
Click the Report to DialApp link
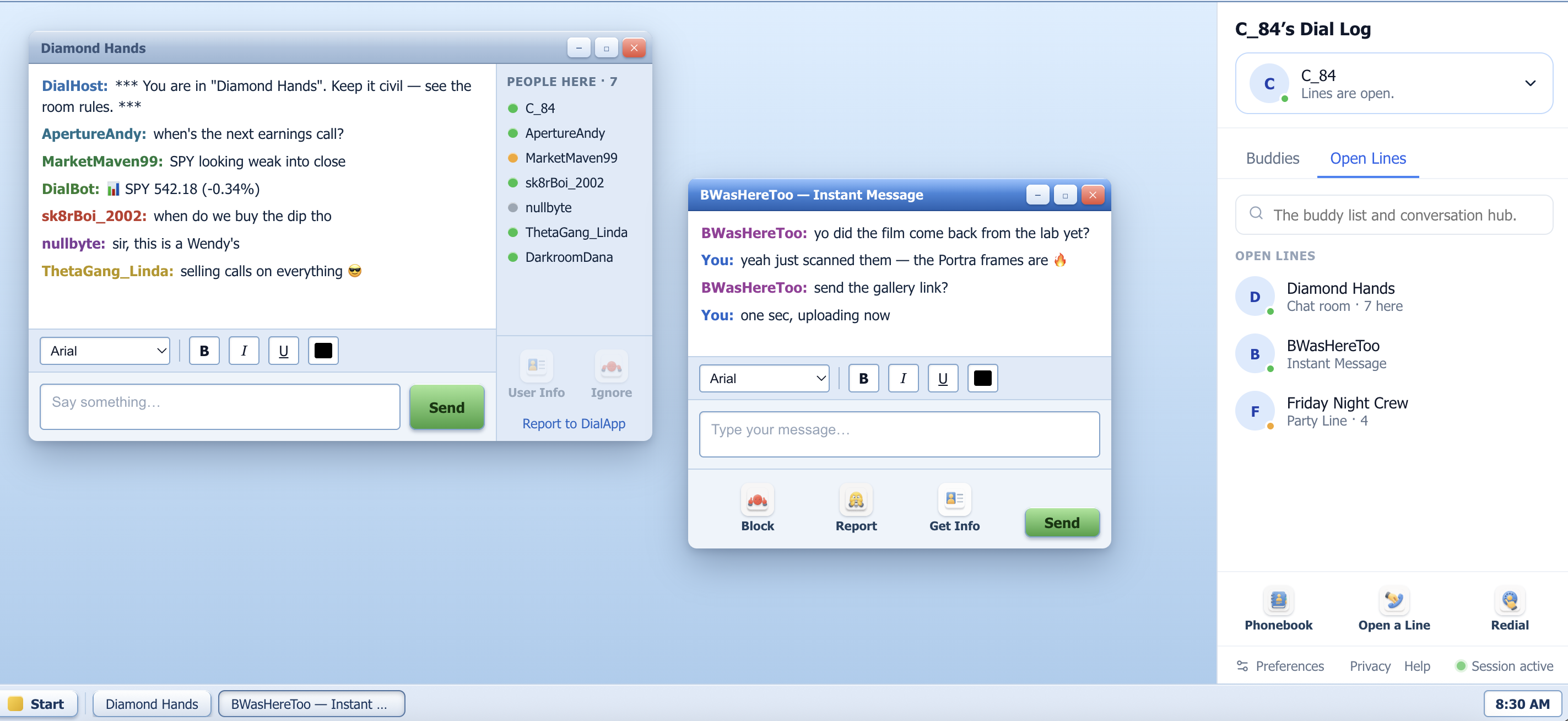[x=574, y=423]
